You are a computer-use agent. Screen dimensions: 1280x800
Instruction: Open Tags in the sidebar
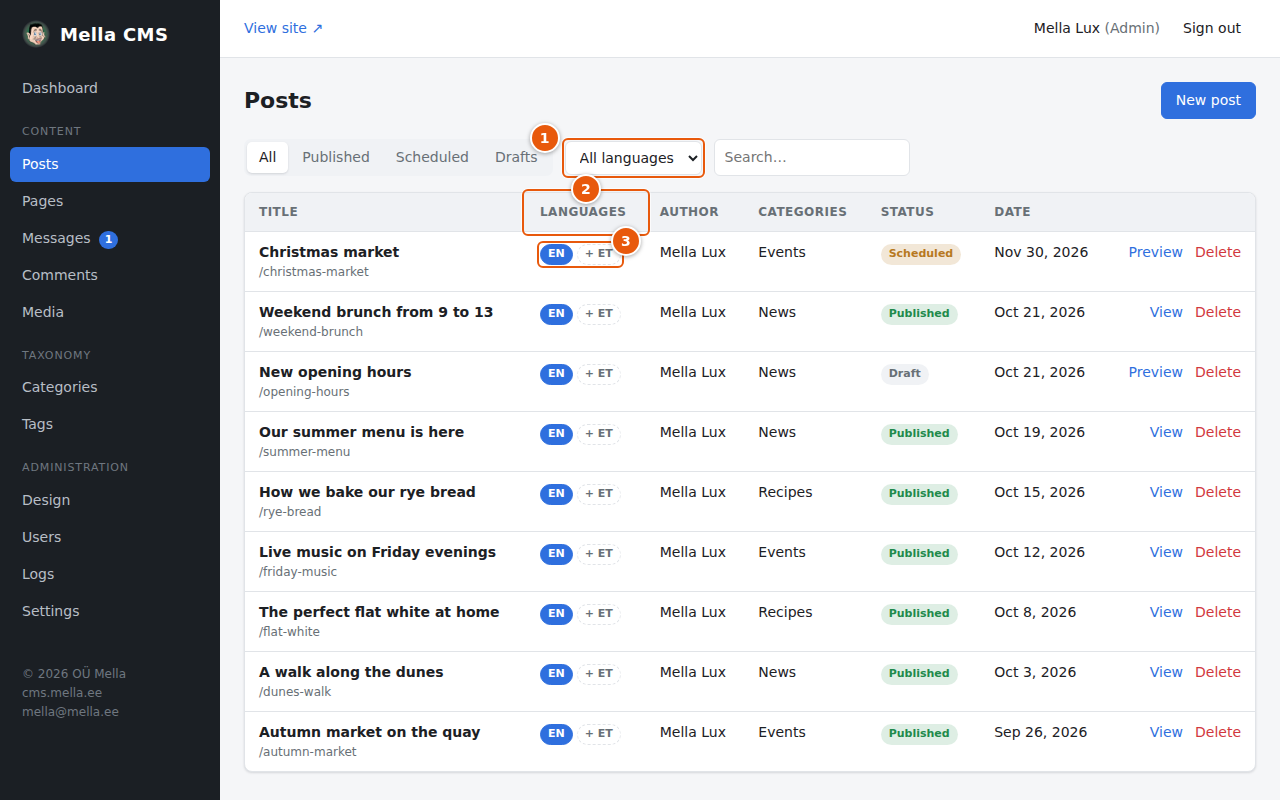[x=110, y=424]
